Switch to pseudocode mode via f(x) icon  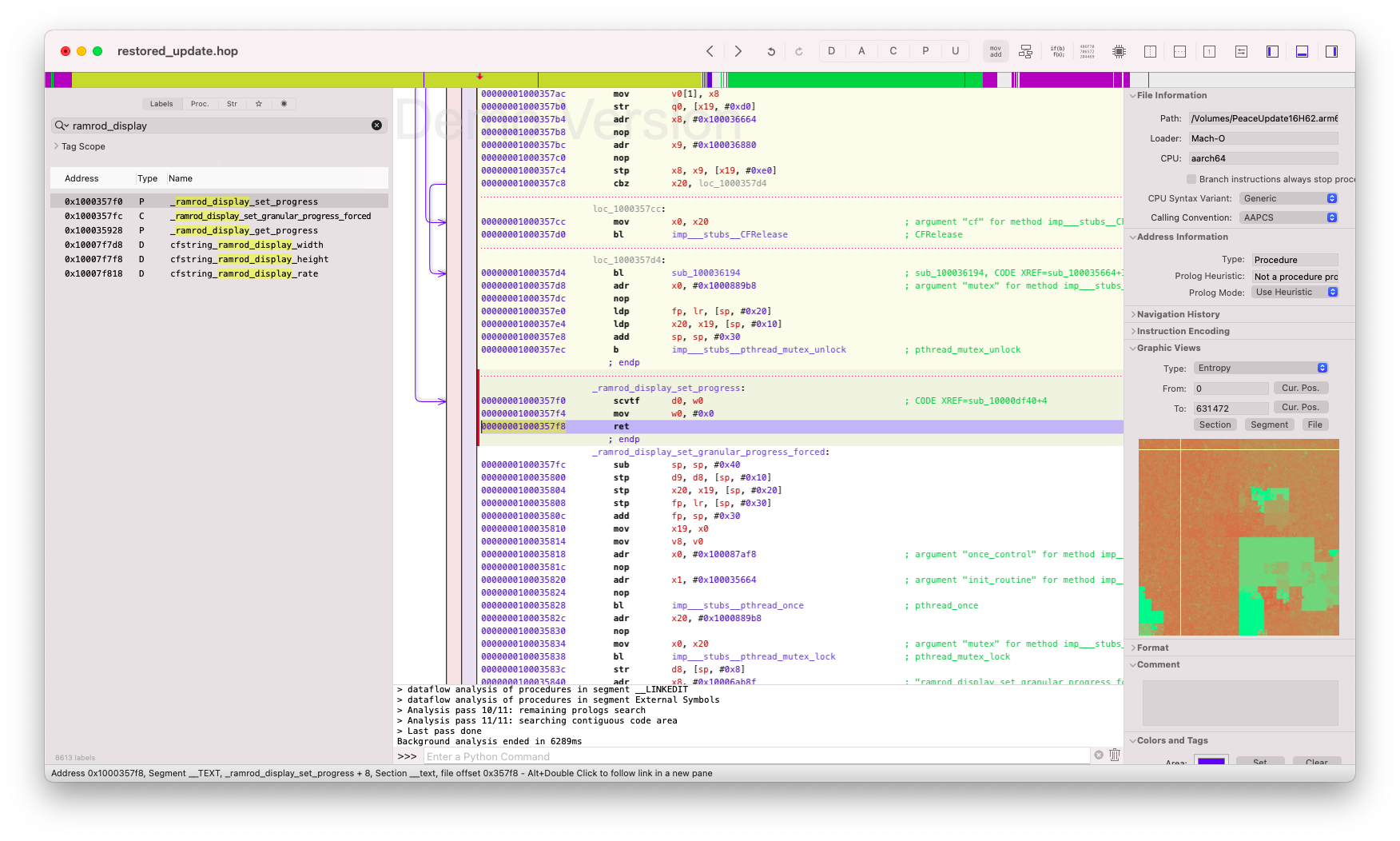click(1057, 51)
